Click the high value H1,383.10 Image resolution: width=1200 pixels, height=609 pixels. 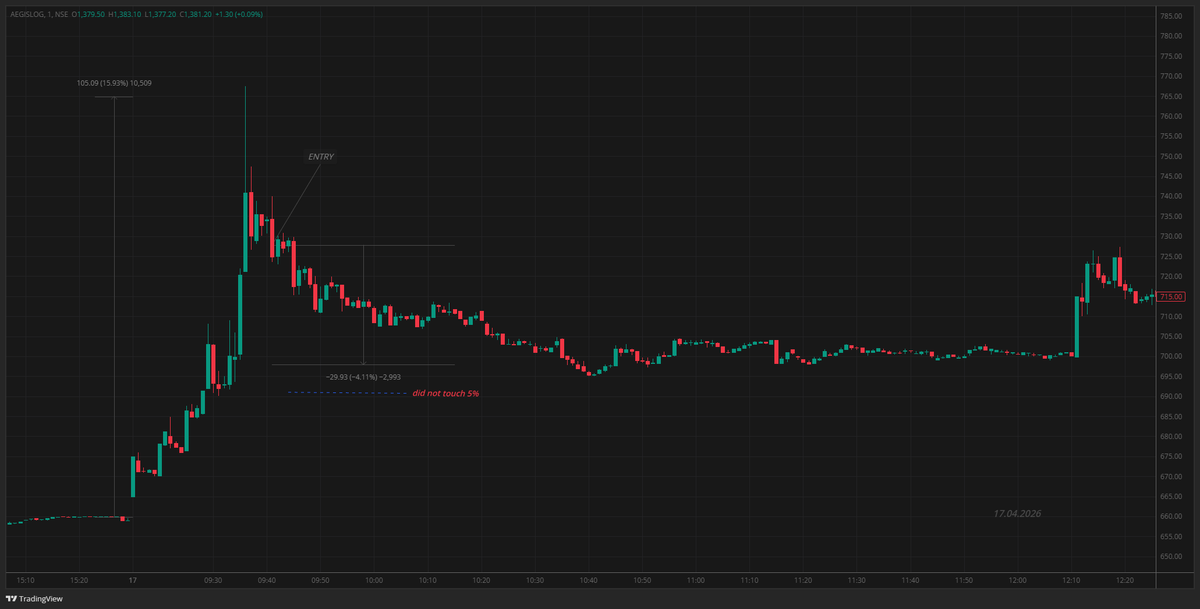pos(125,15)
